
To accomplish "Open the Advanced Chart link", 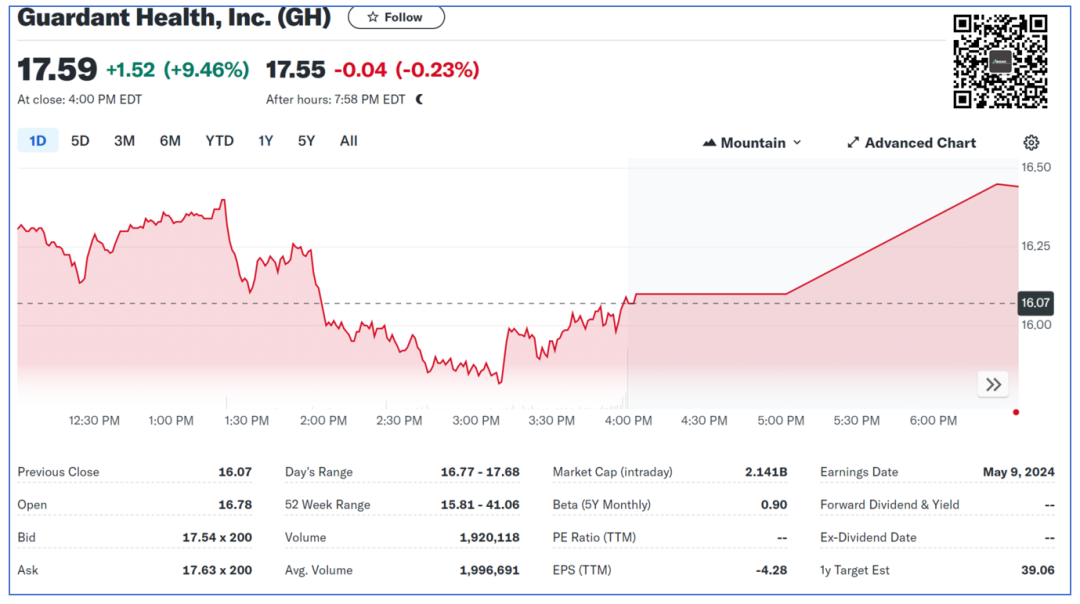I will (x=911, y=143).
